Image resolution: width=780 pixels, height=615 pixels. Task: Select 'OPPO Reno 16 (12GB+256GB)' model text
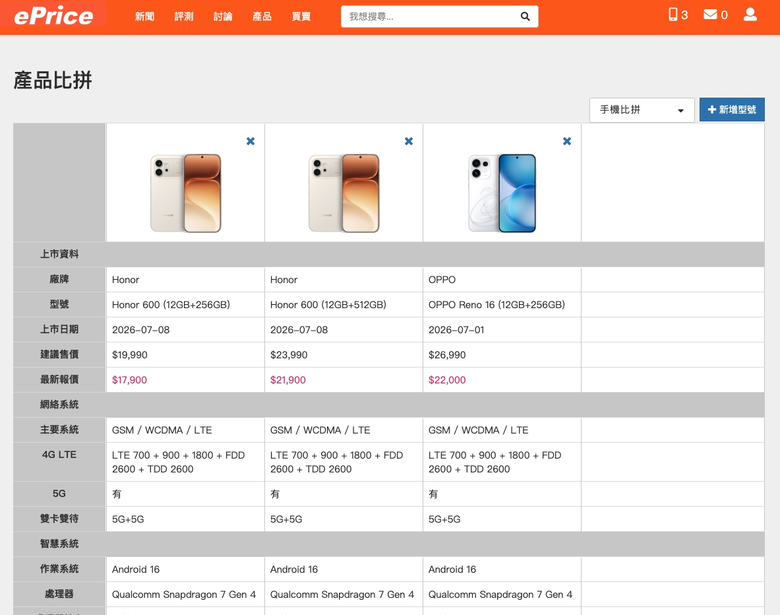tap(496, 305)
